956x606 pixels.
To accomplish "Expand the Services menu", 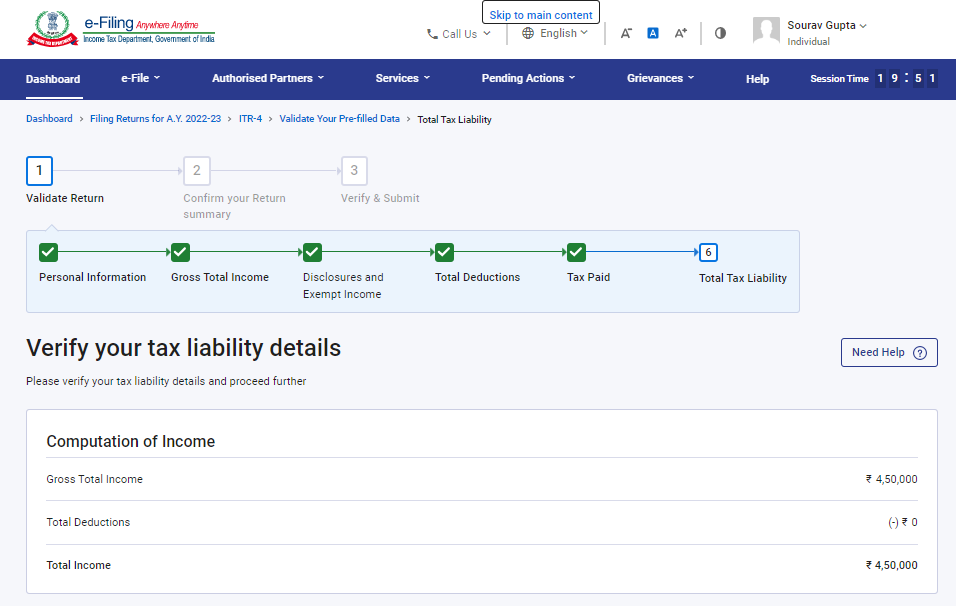I will tap(402, 78).
